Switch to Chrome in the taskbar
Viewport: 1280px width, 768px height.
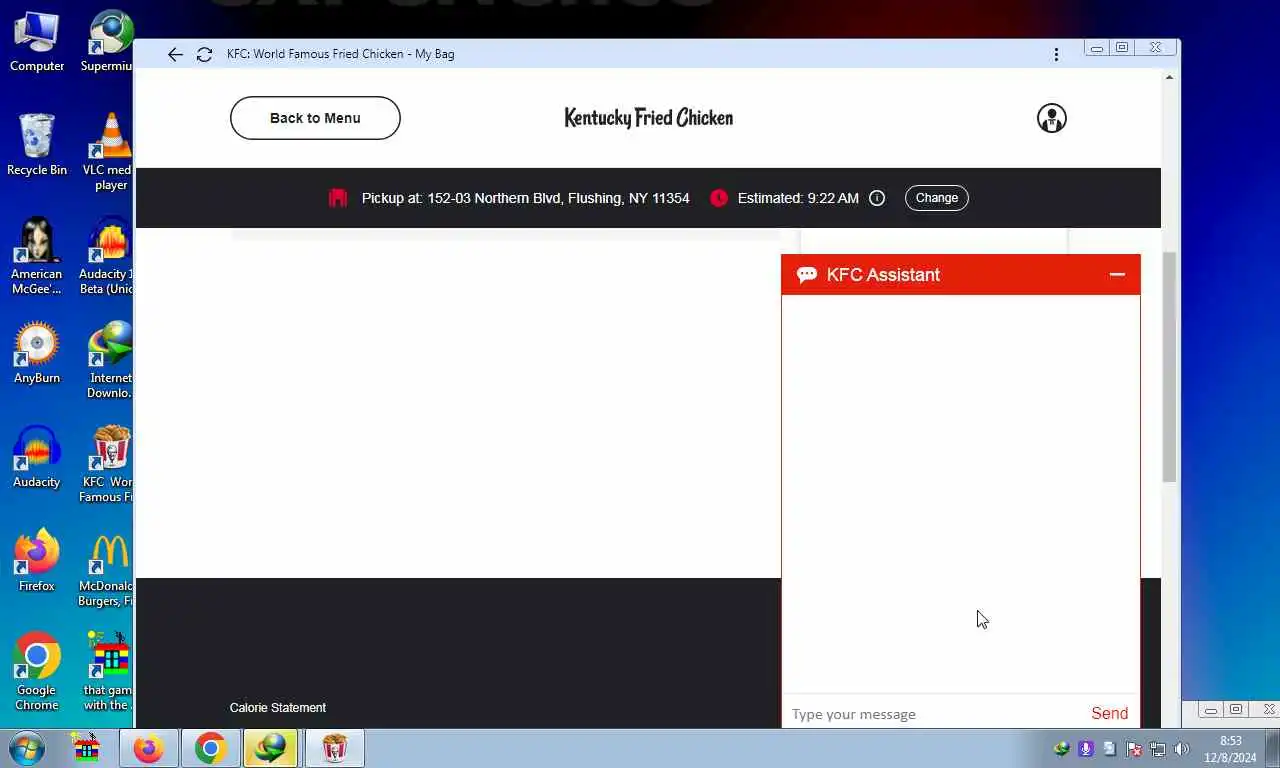tap(211, 748)
